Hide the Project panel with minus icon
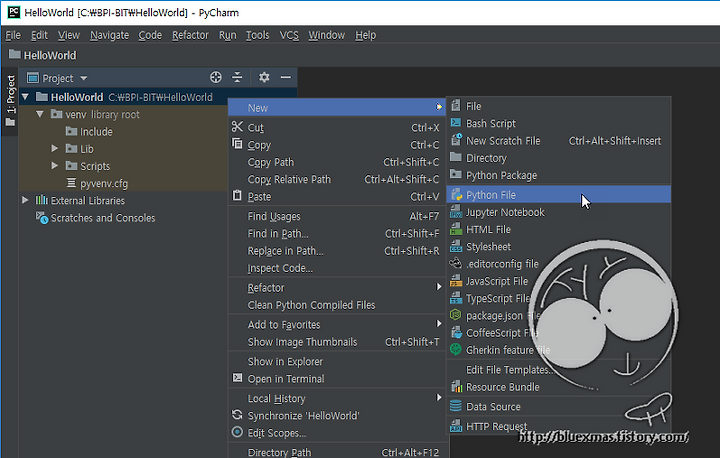Screen dimensions: 720x458 pos(286,77)
